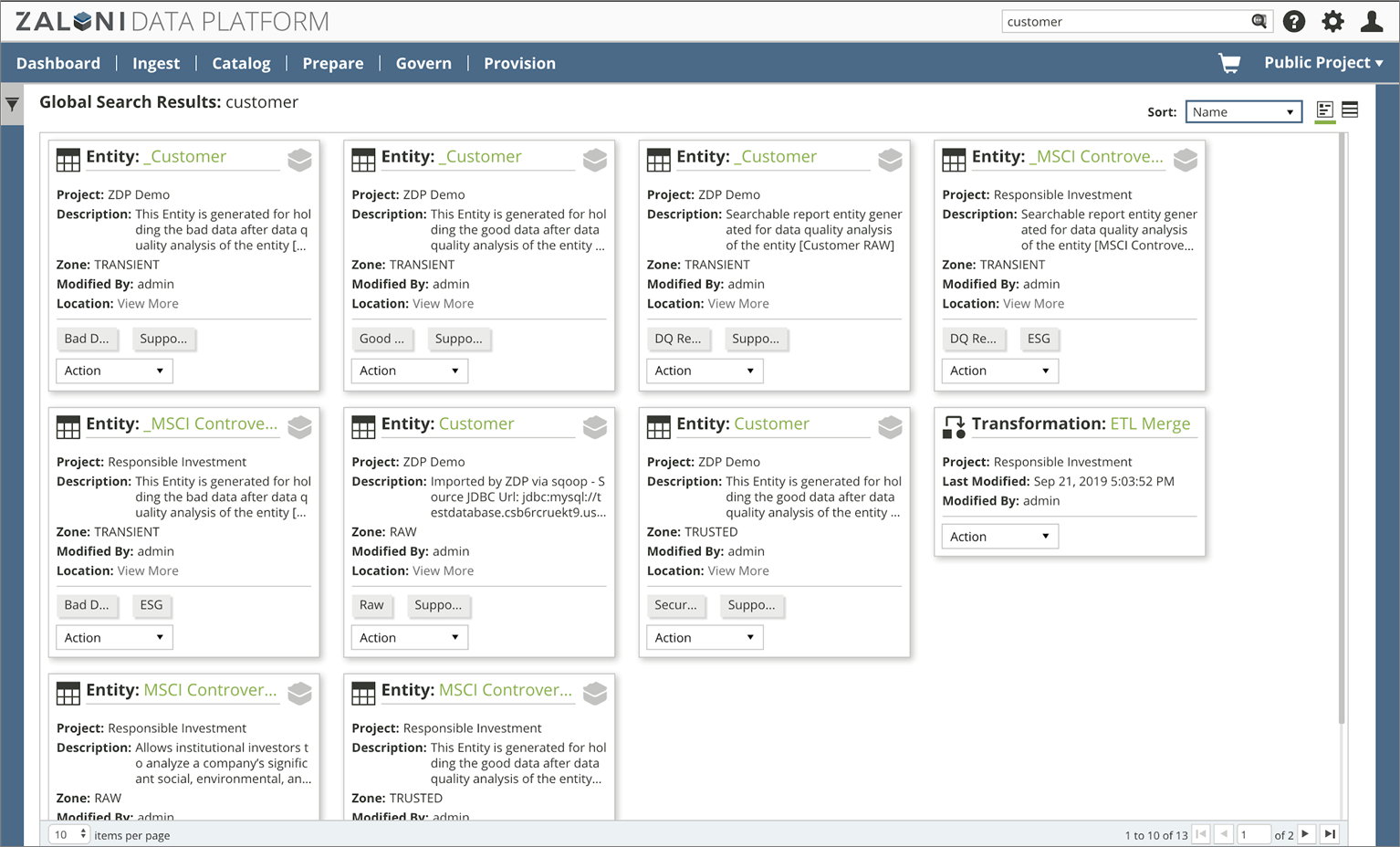
Task: Open the Sort by Name dropdown
Action: click(x=1243, y=111)
